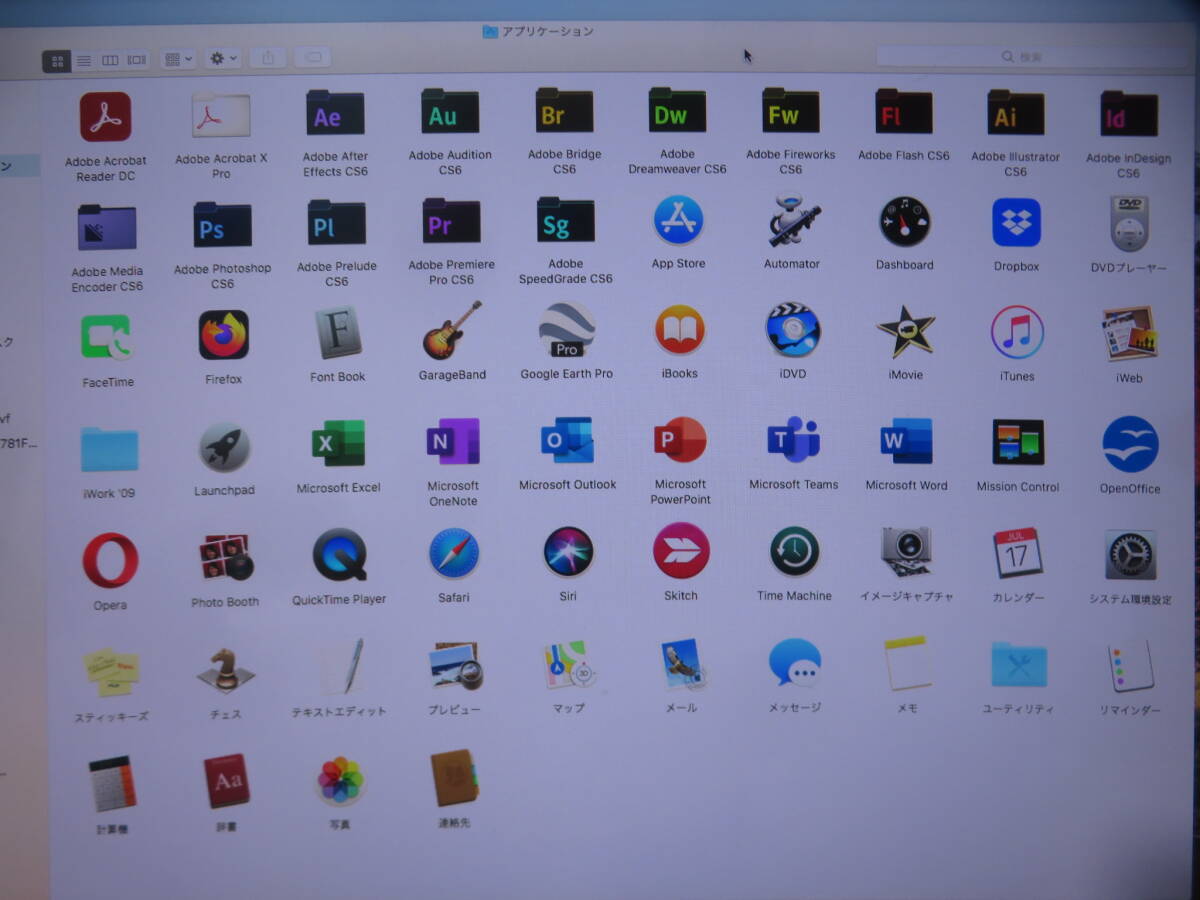Switch Finder to icon view
Image resolution: width=1200 pixels, height=900 pixels.
coord(57,61)
